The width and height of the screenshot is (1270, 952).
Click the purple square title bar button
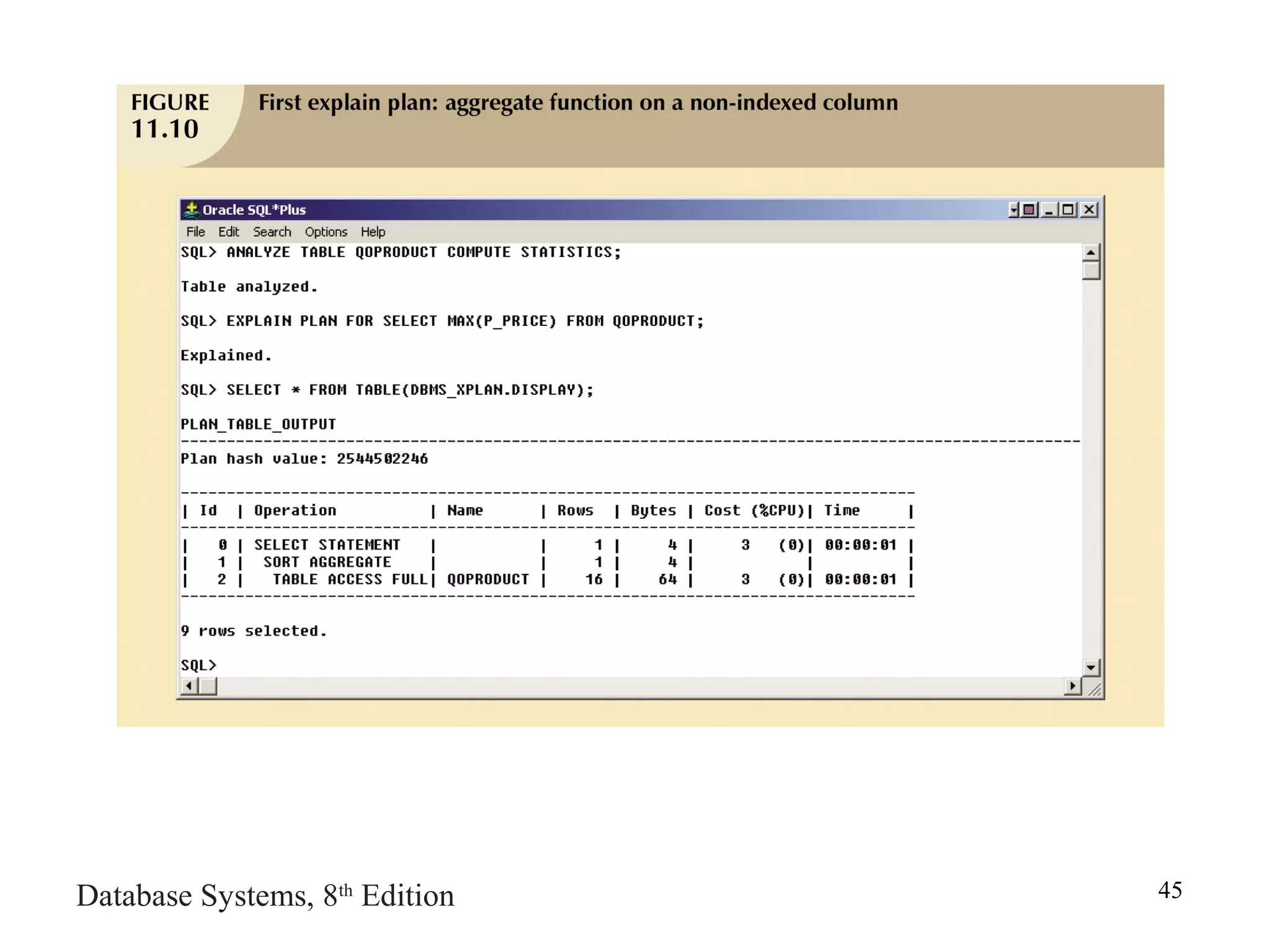tap(1029, 210)
